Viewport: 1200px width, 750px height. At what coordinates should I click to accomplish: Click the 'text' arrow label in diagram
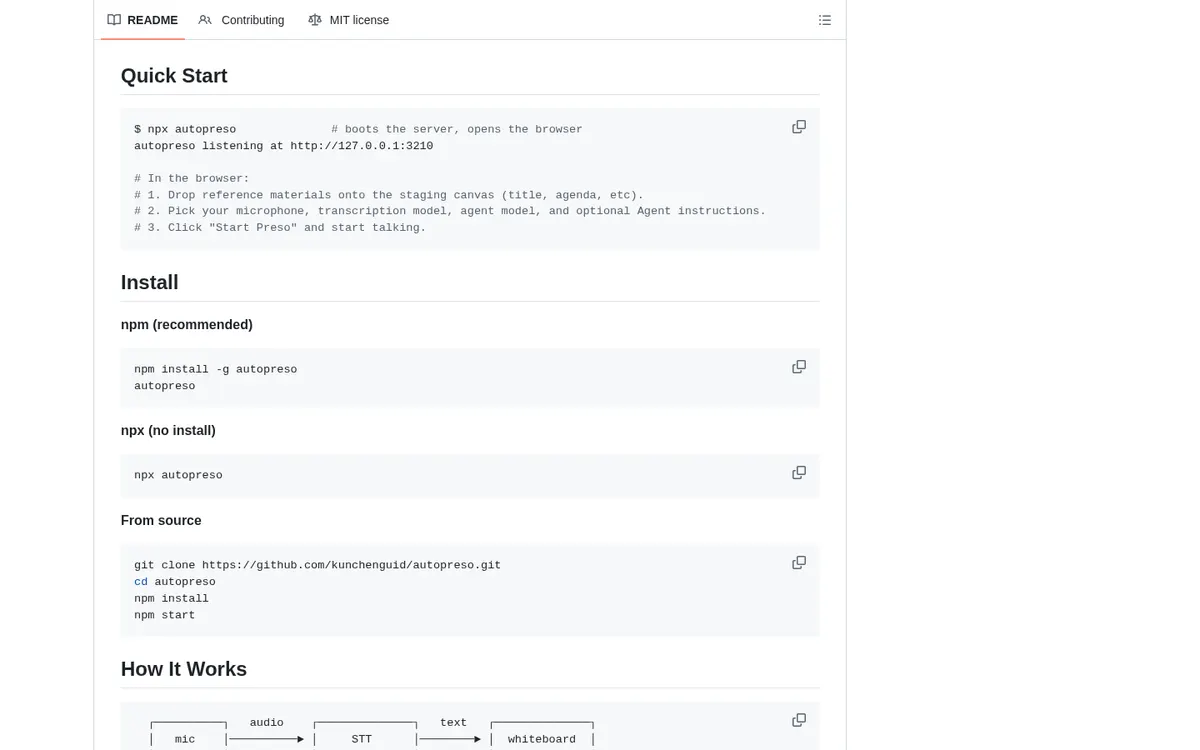[454, 723]
